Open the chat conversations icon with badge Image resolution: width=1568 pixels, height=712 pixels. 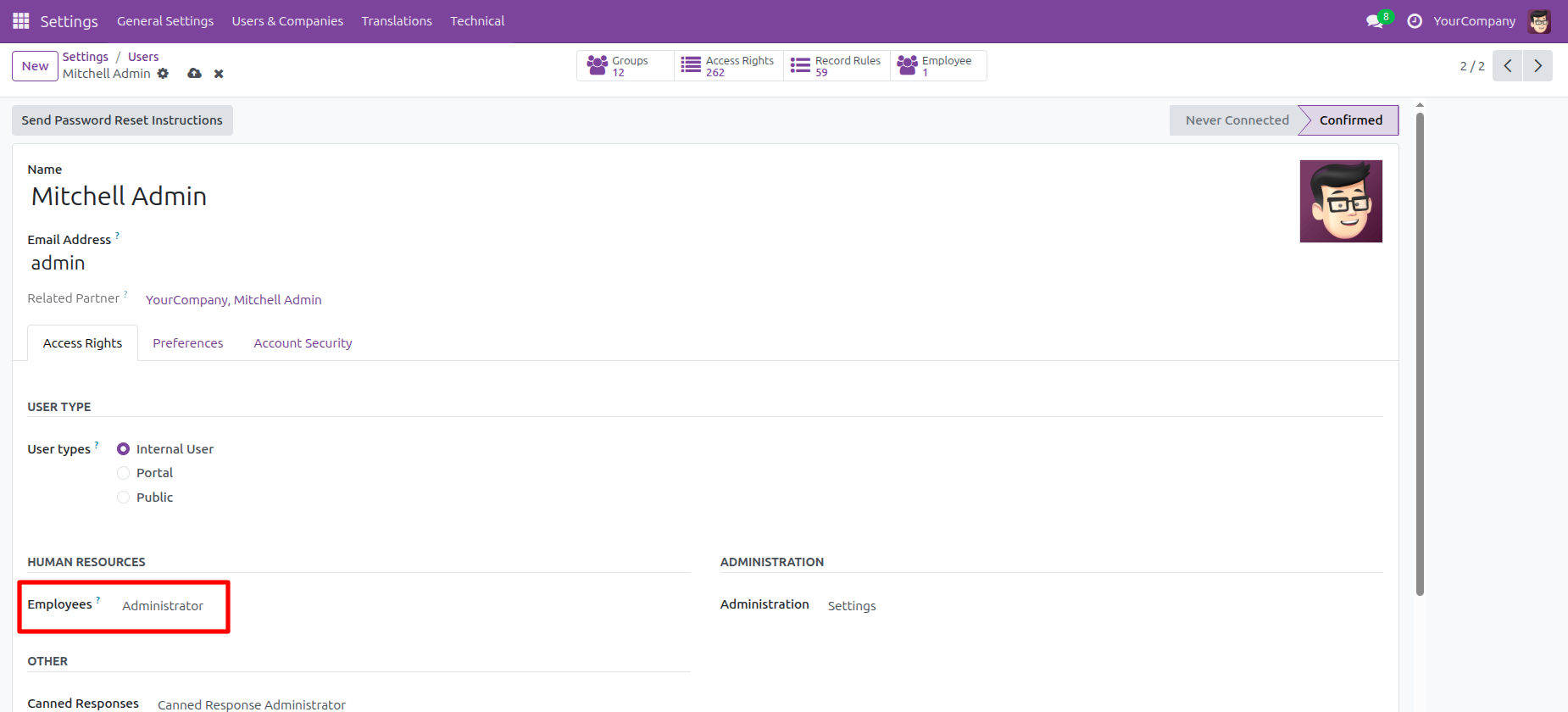[x=1375, y=21]
